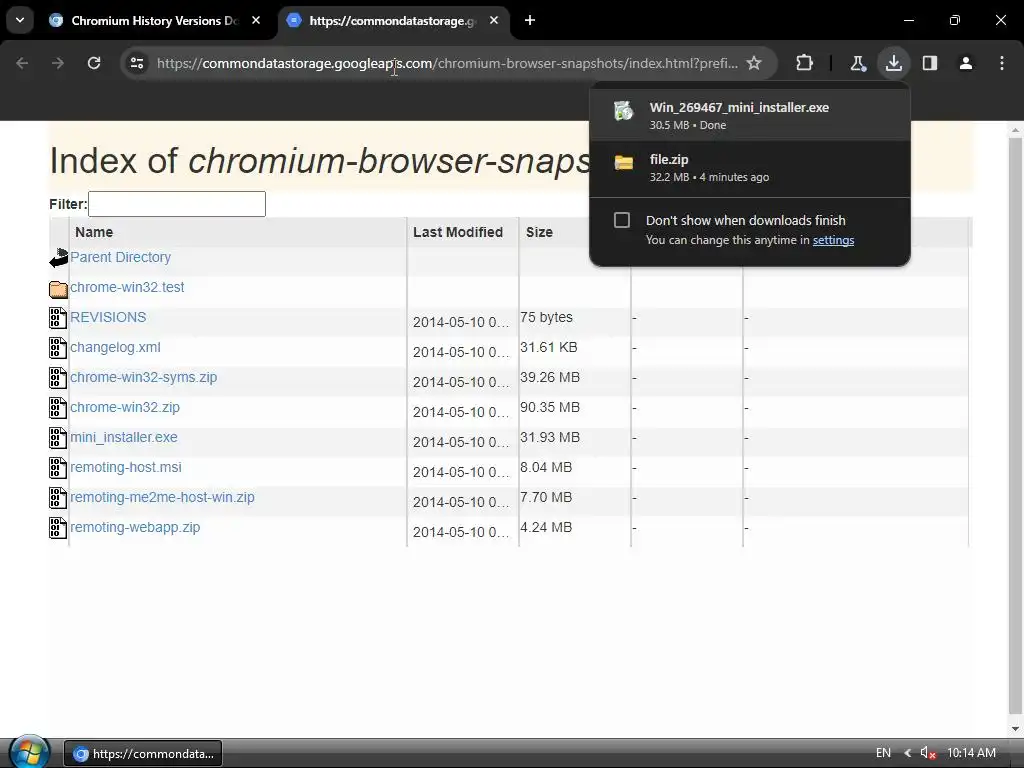Click file icon beside remoting-me2me-host-win.zip

(x=58, y=498)
